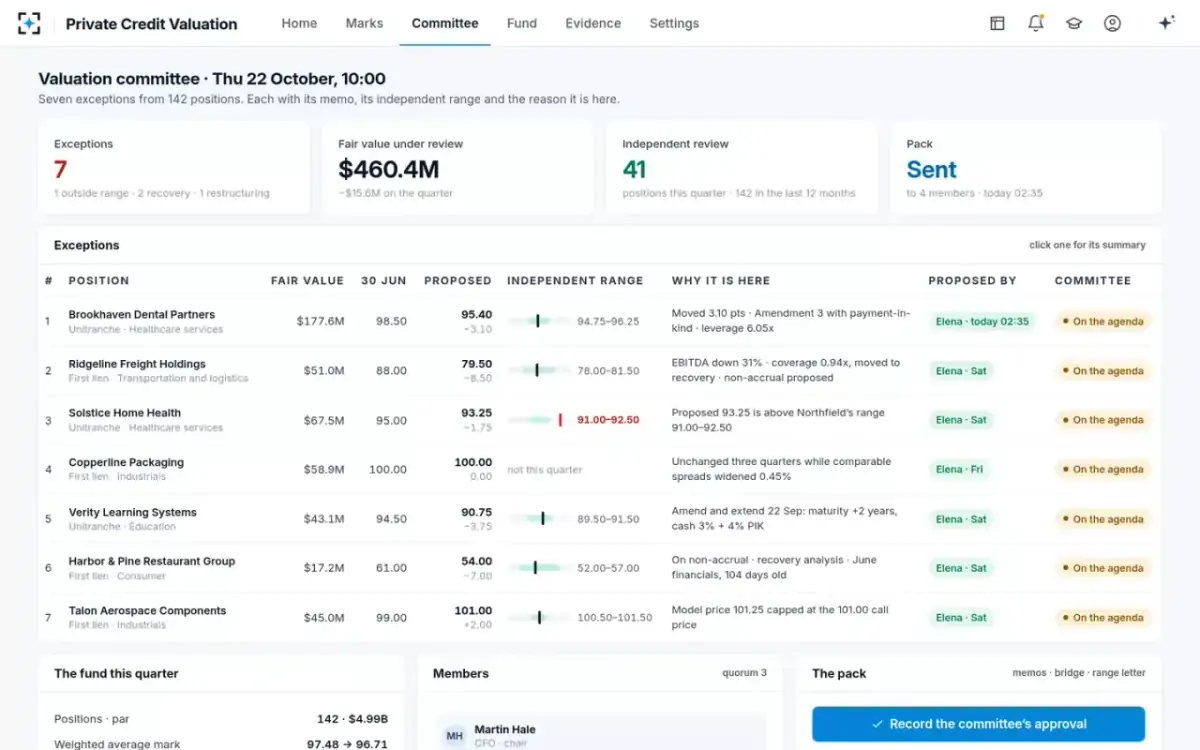This screenshot has height=750, width=1200.
Task: Click Martin Hale in the Members list
Action: tap(505, 730)
